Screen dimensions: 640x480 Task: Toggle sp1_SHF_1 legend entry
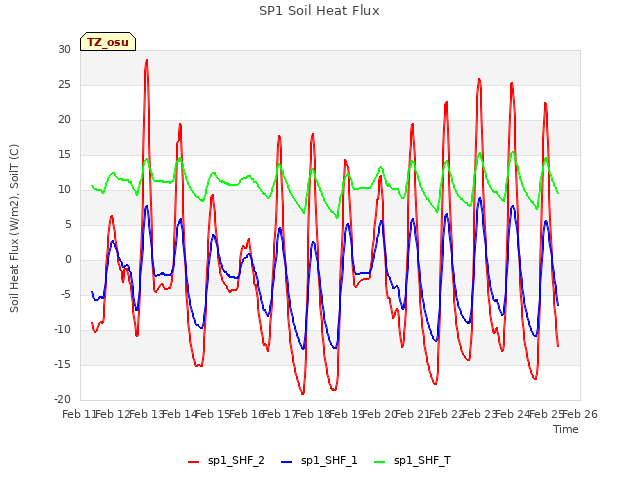click(319, 461)
